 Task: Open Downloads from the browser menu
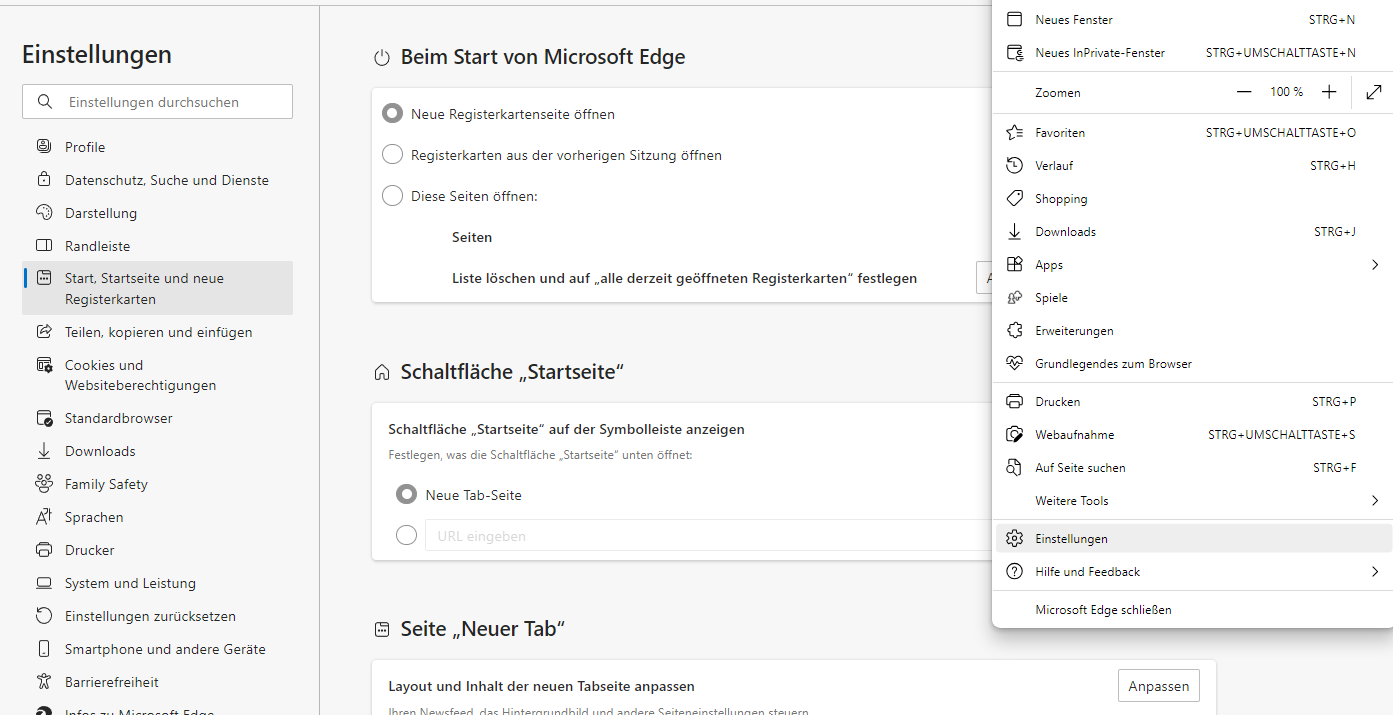[x=1065, y=232]
